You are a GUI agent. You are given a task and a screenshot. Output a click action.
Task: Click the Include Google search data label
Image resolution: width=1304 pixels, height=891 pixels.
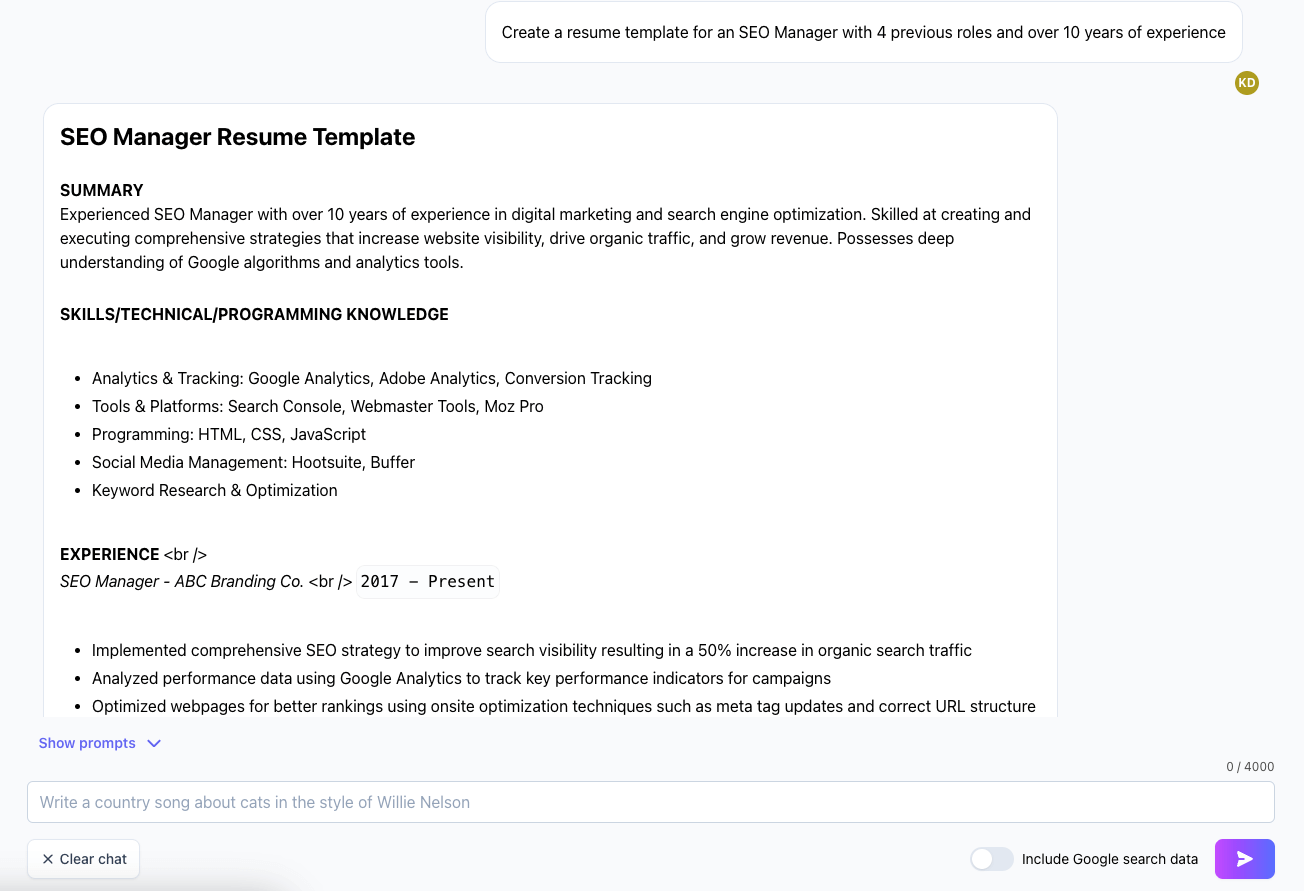point(1109,859)
